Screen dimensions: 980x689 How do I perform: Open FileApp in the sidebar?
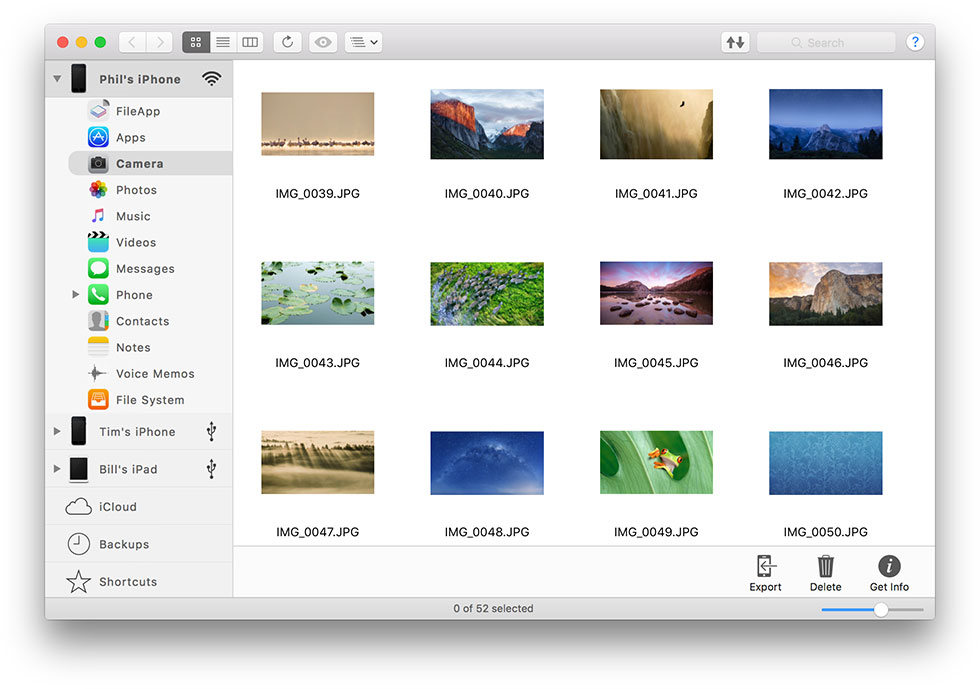[137, 111]
